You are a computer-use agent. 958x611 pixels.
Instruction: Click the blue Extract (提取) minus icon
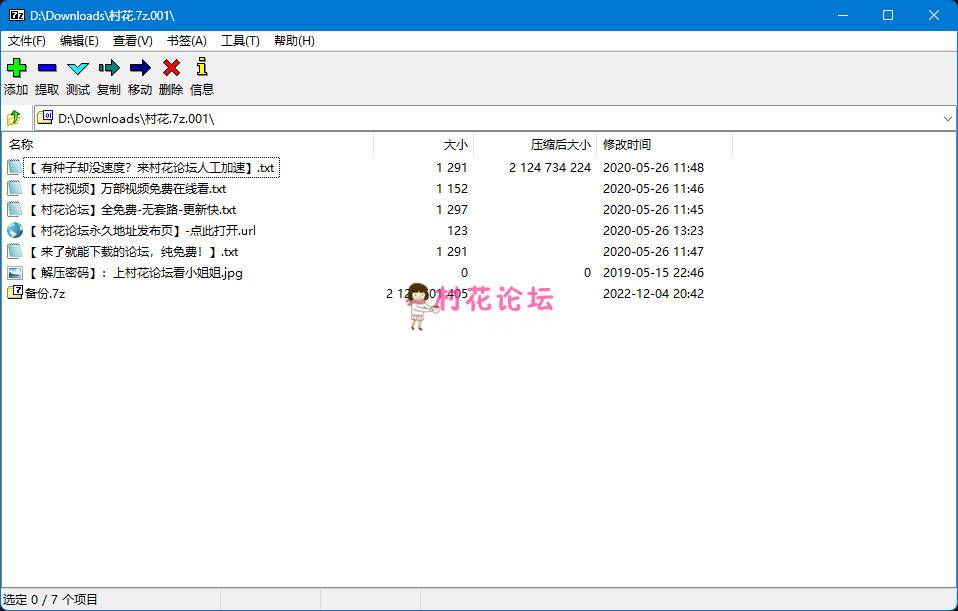coord(47,68)
